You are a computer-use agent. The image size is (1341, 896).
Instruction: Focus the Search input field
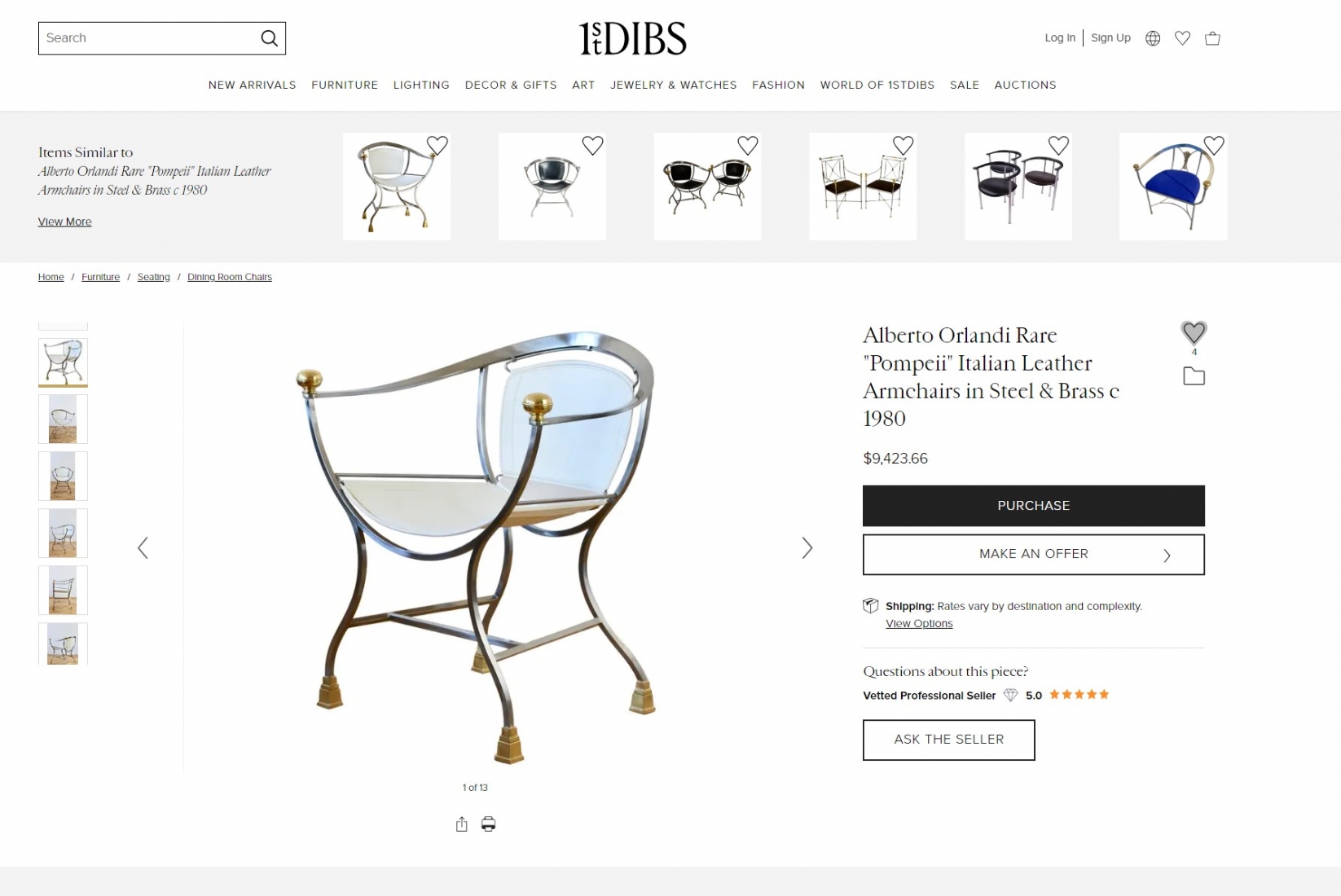point(147,38)
